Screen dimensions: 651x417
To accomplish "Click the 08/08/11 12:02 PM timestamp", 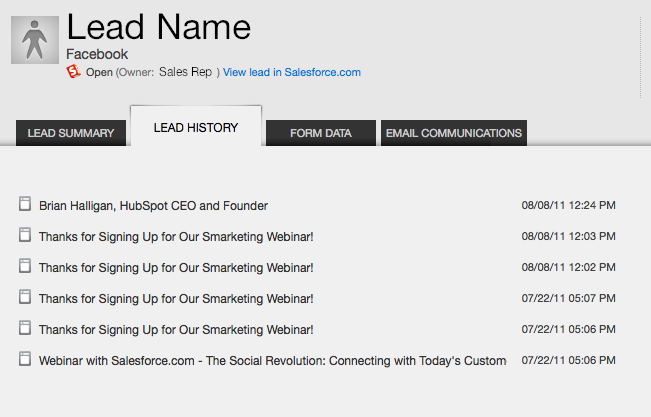I will (568, 267).
